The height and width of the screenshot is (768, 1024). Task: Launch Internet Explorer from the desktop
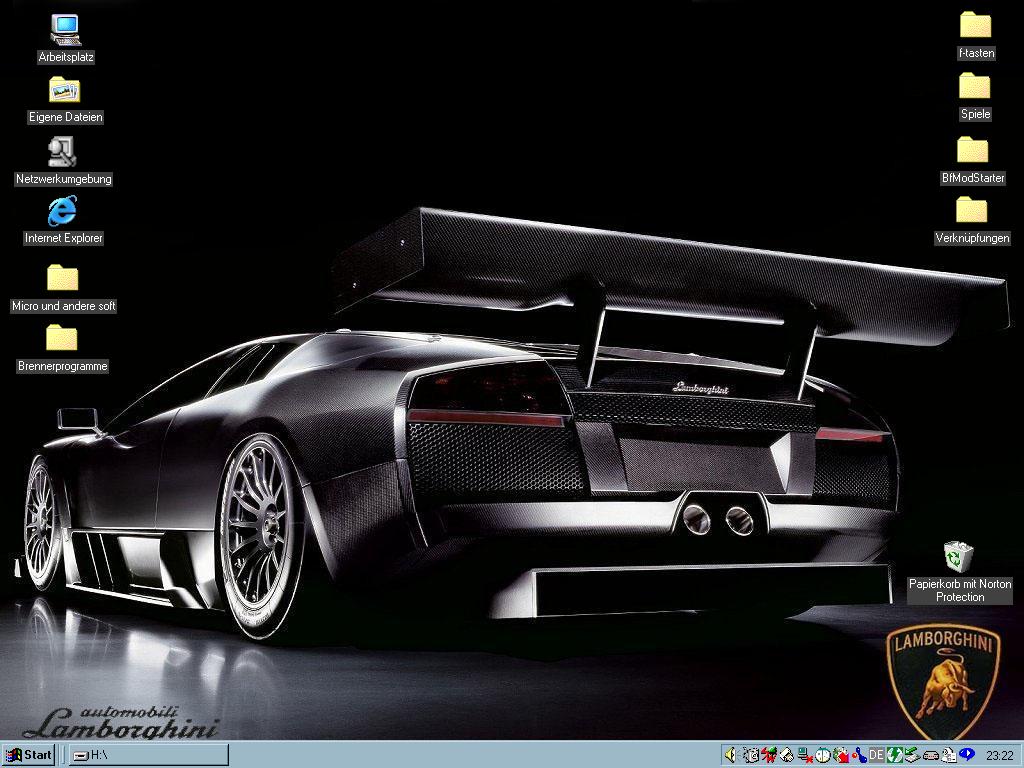pyautogui.click(x=63, y=211)
